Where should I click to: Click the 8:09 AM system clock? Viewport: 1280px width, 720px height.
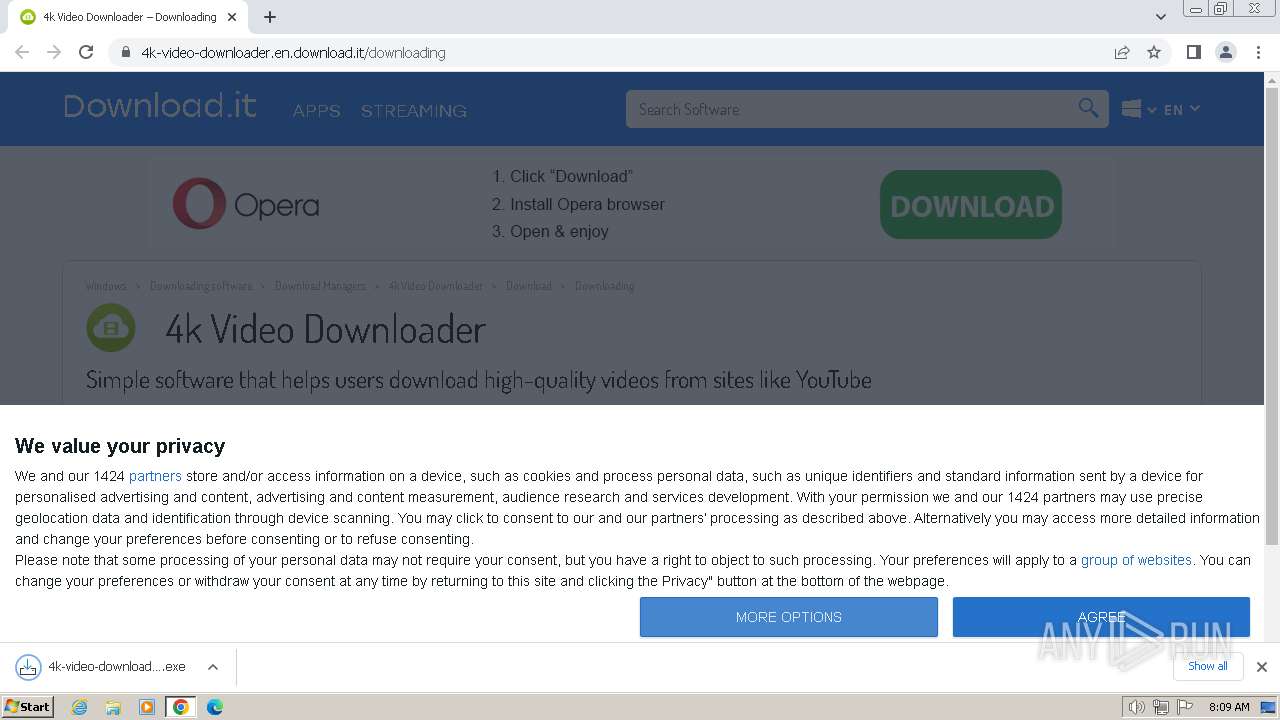point(1229,707)
